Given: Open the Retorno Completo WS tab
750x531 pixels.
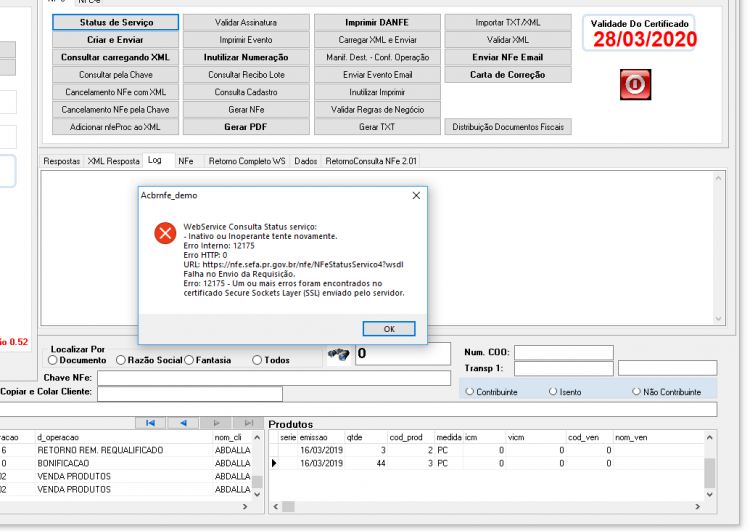Looking at the screenshot, I should [x=247, y=161].
